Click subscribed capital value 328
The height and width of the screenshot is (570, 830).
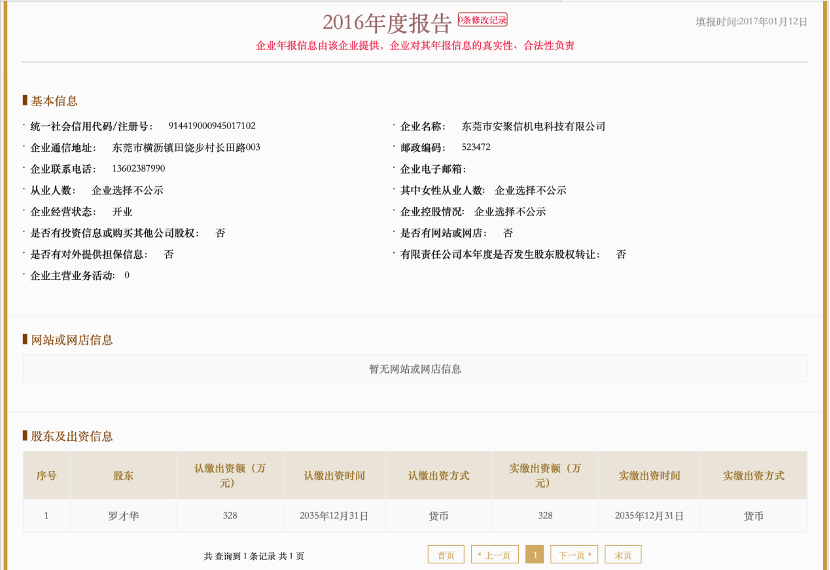(x=230, y=515)
